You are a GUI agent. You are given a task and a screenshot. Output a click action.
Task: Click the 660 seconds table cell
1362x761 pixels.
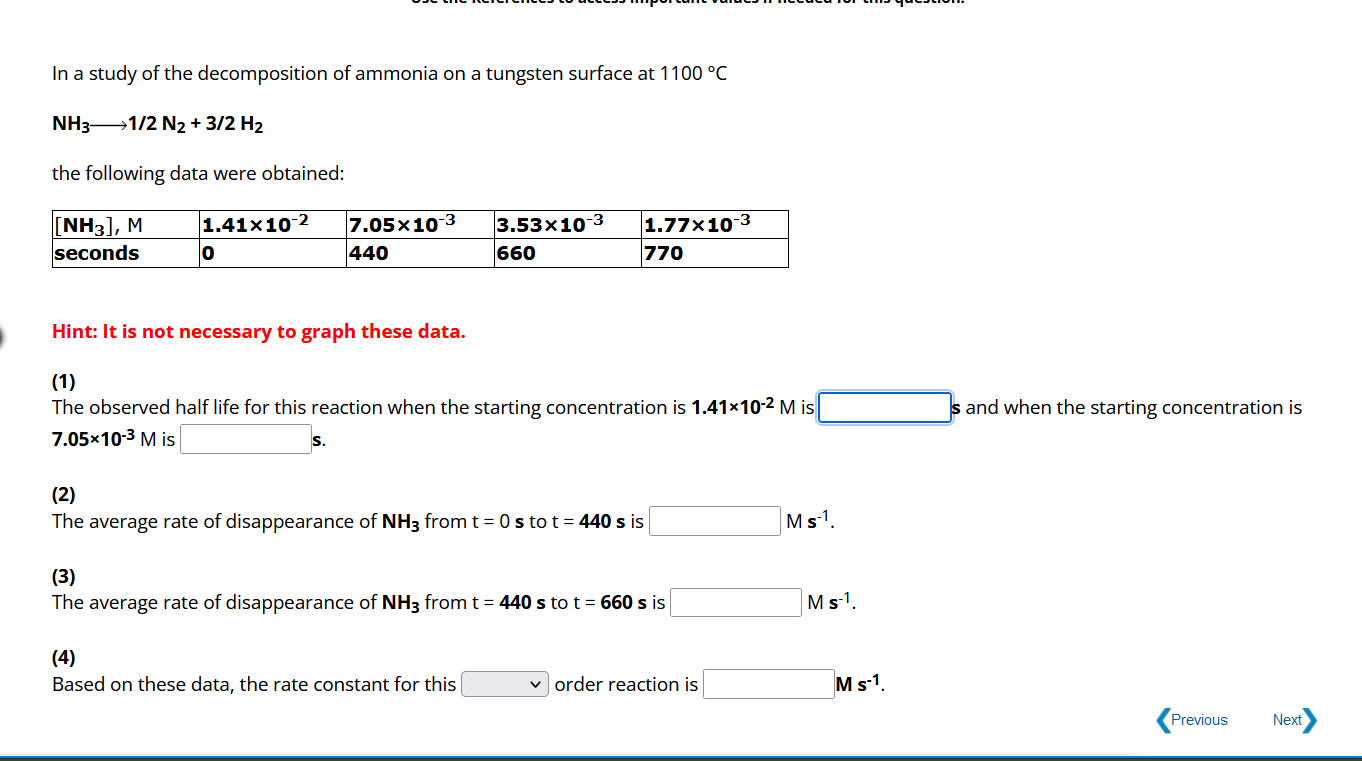click(567, 253)
